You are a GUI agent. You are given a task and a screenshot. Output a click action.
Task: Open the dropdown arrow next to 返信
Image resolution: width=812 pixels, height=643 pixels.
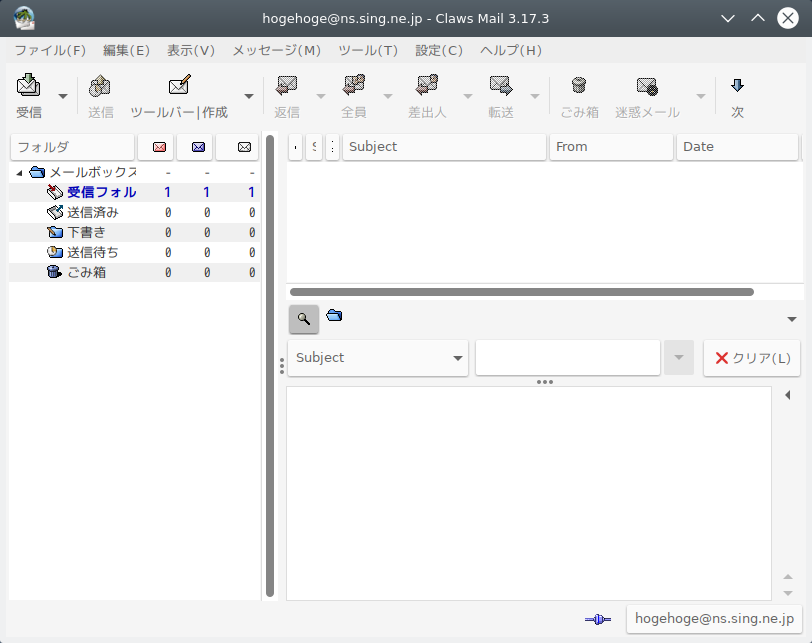pos(321,96)
